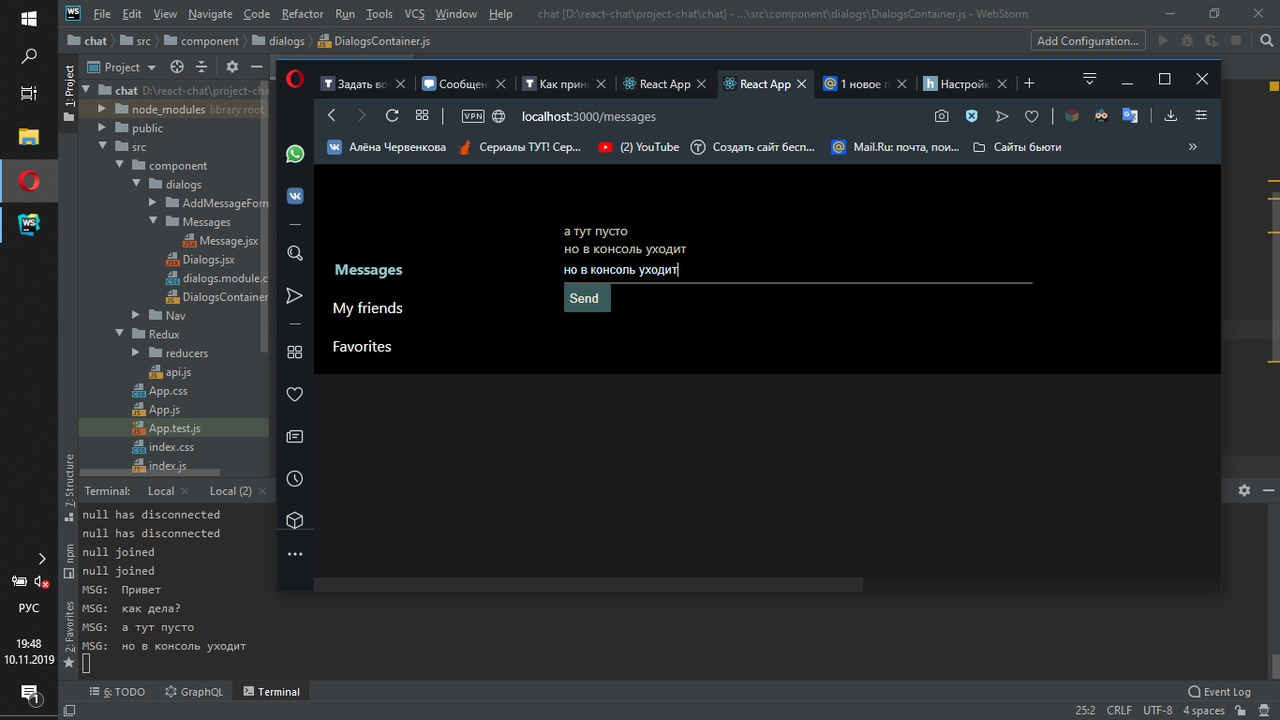Open Project view dropdown

[x=124, y=67]
